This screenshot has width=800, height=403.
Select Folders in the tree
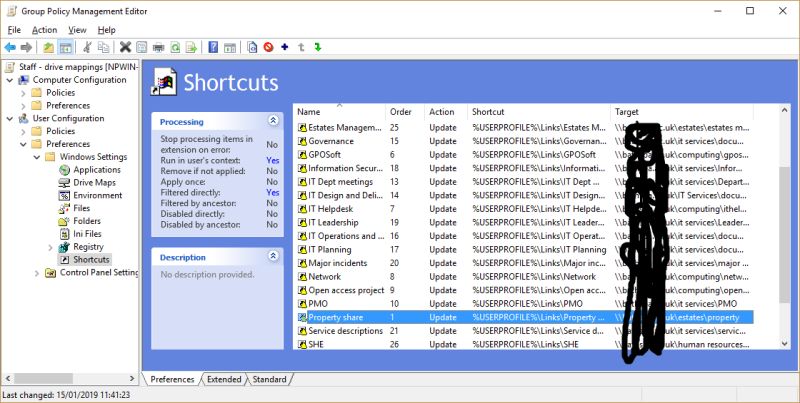pyautogui.click(x=87, y=221)
